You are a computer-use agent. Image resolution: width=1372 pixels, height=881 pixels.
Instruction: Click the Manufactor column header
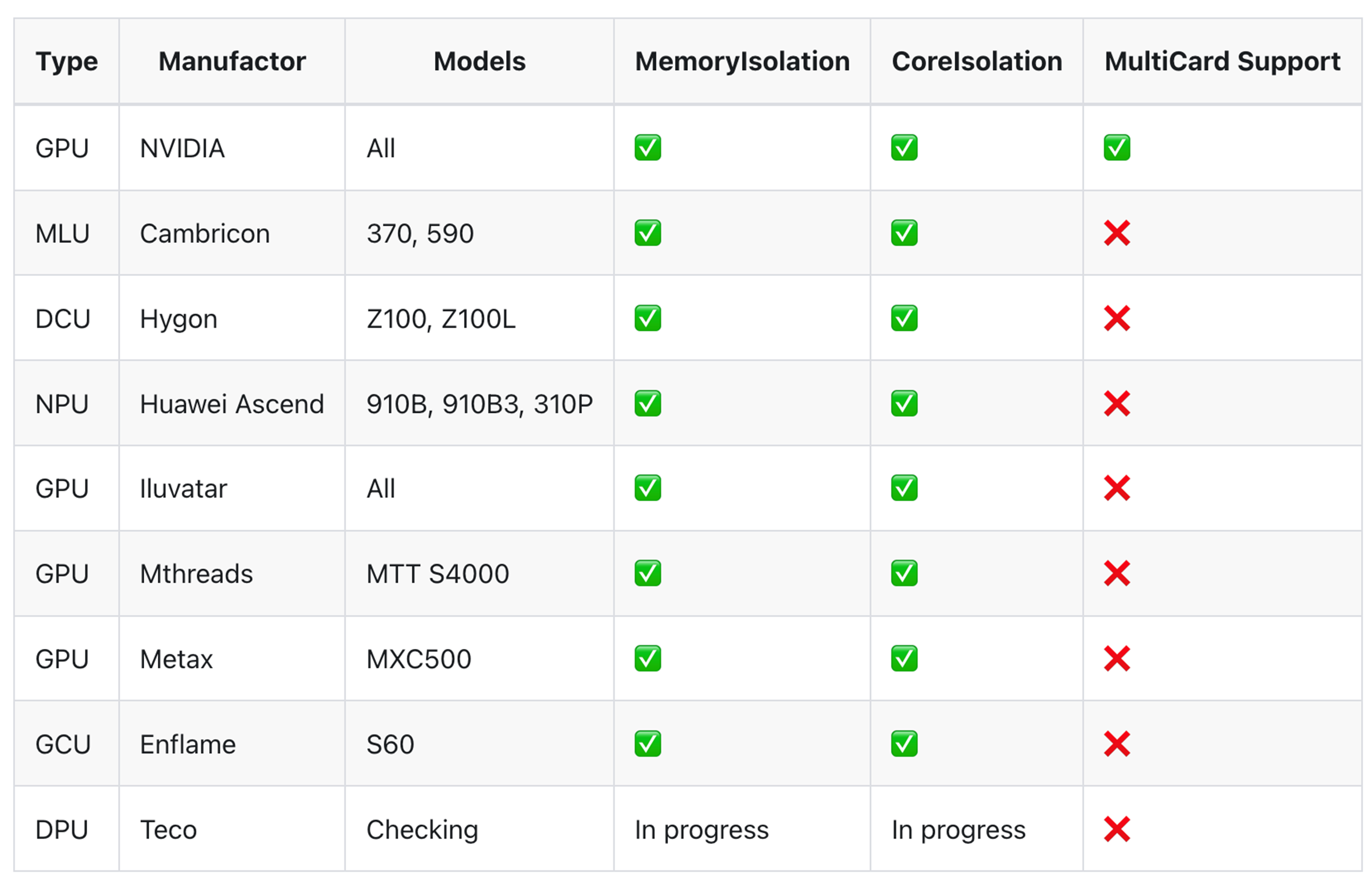[x=231, y=61]
